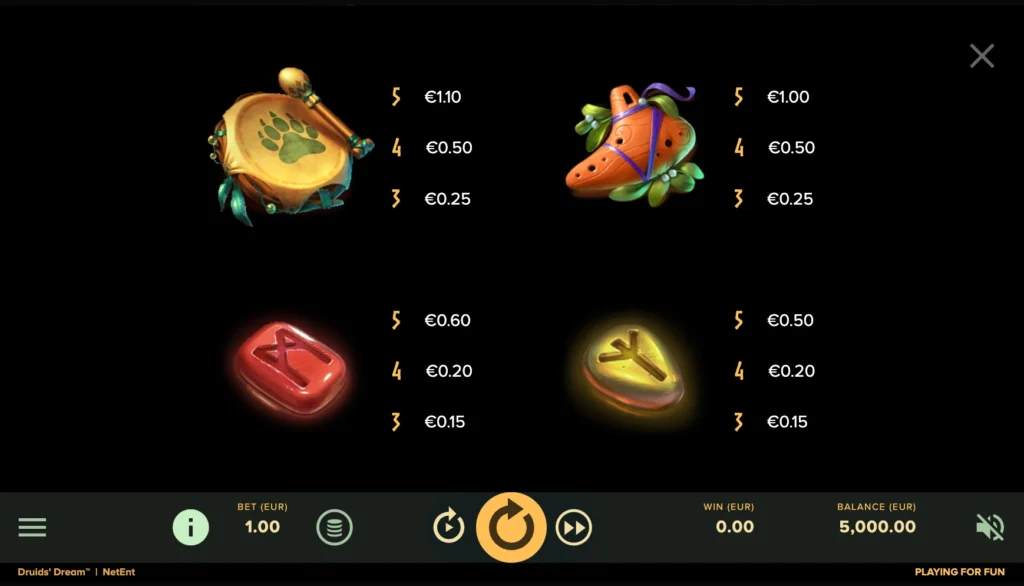Open the coin stack bet settings
Viewport: 1024px width, 586px height.
[x=334, y=527]
